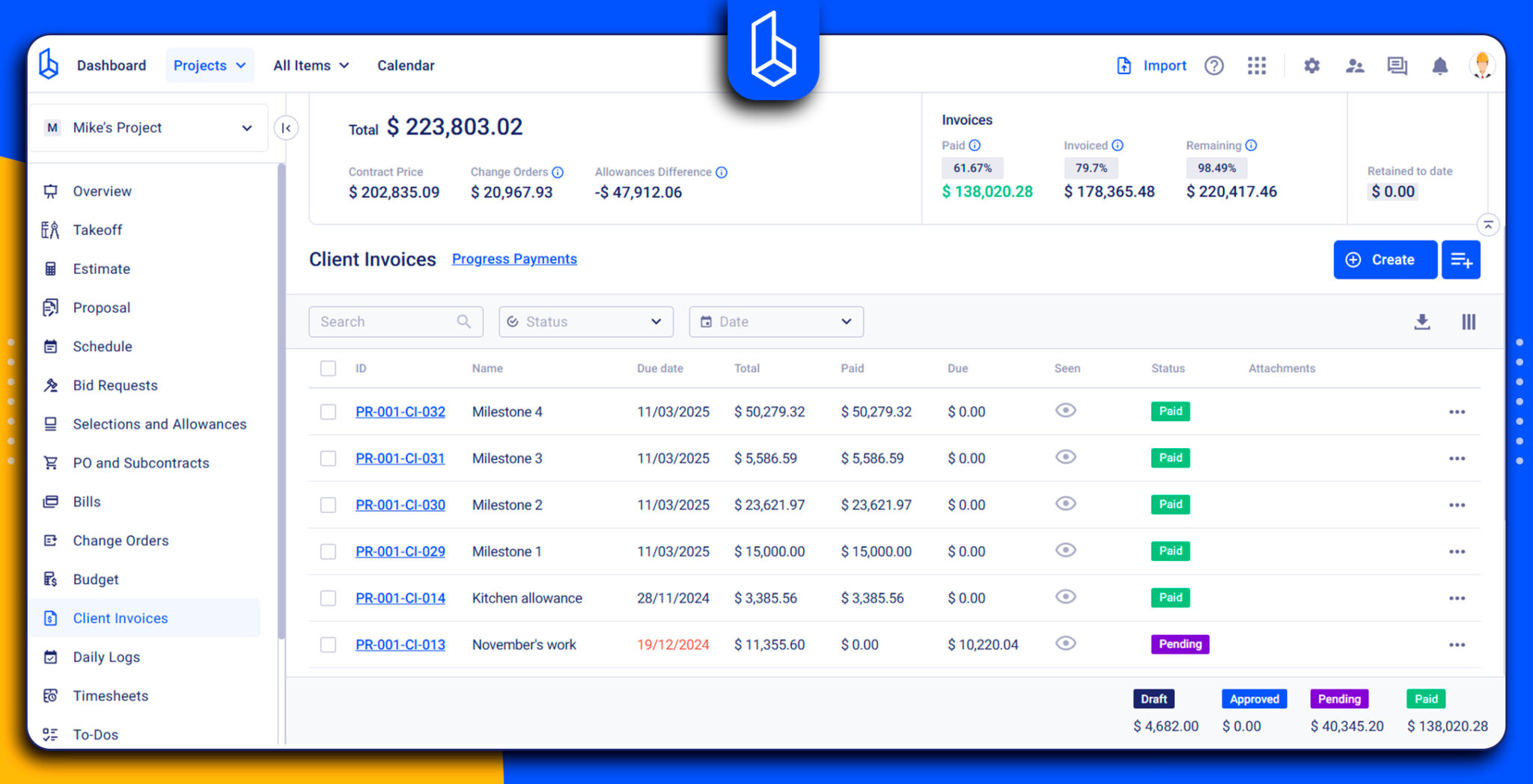Open the user profile avatar

coord(1482,65)
